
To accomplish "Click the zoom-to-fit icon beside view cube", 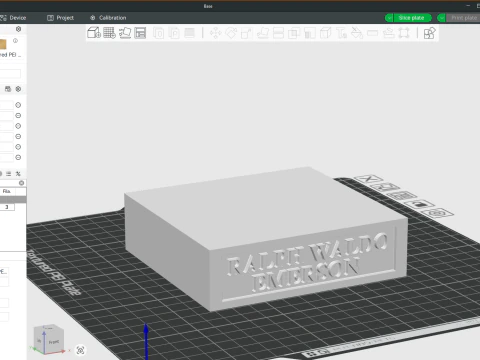I will tap(80, 350).
